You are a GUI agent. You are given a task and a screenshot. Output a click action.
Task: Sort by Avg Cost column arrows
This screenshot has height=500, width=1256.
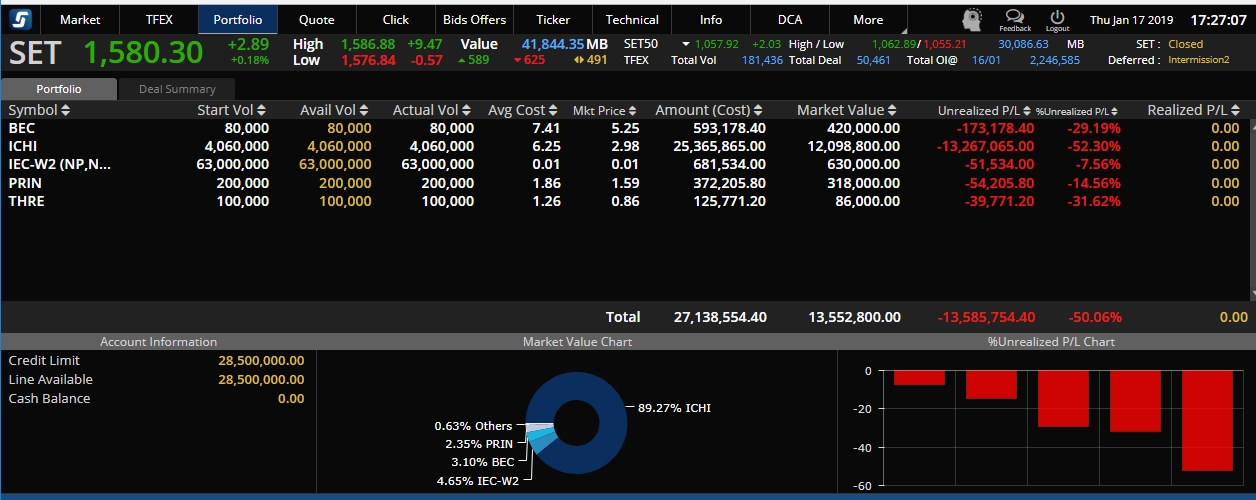554,110
